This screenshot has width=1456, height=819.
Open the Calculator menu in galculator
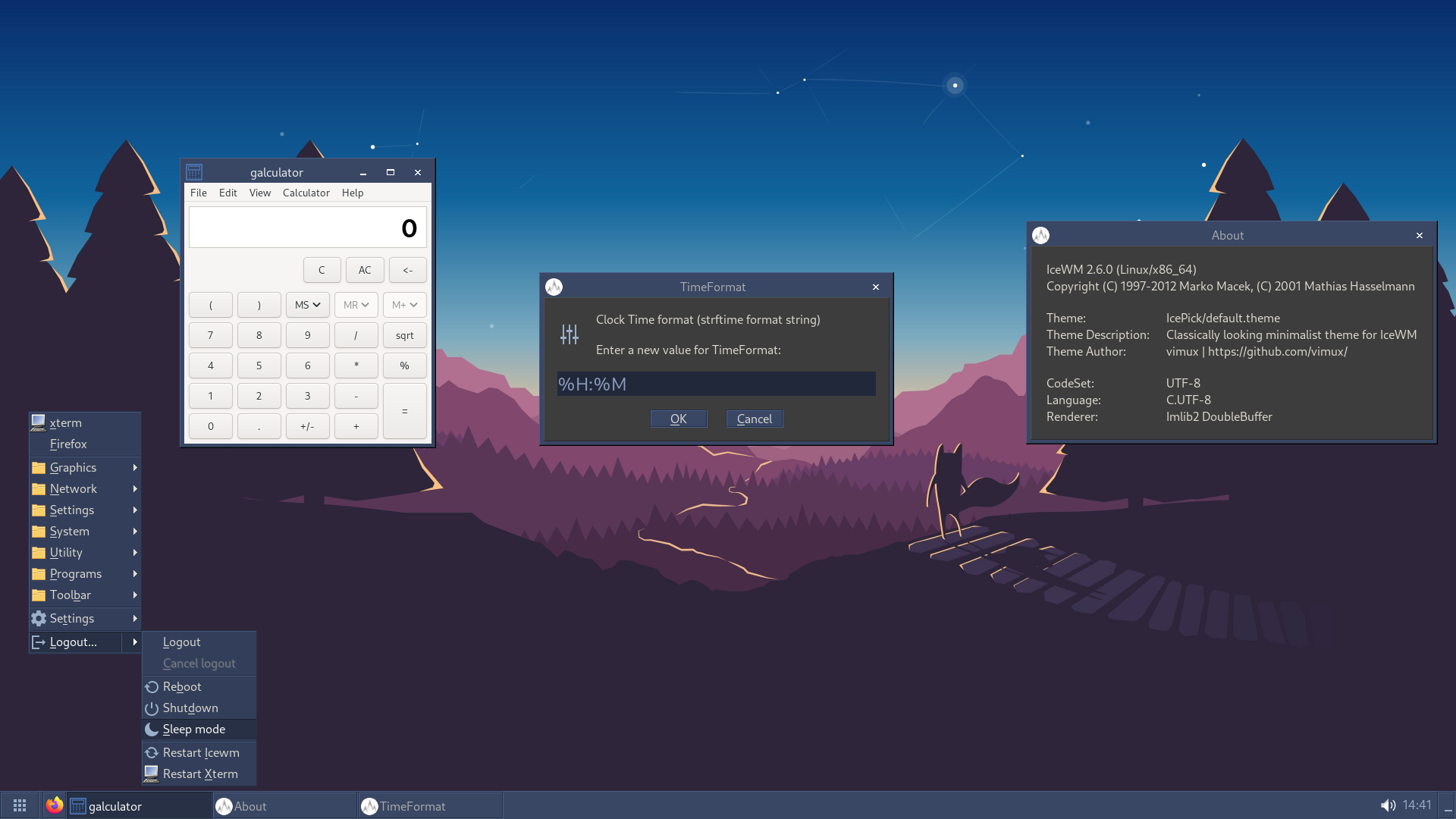(x=306, y=193)
